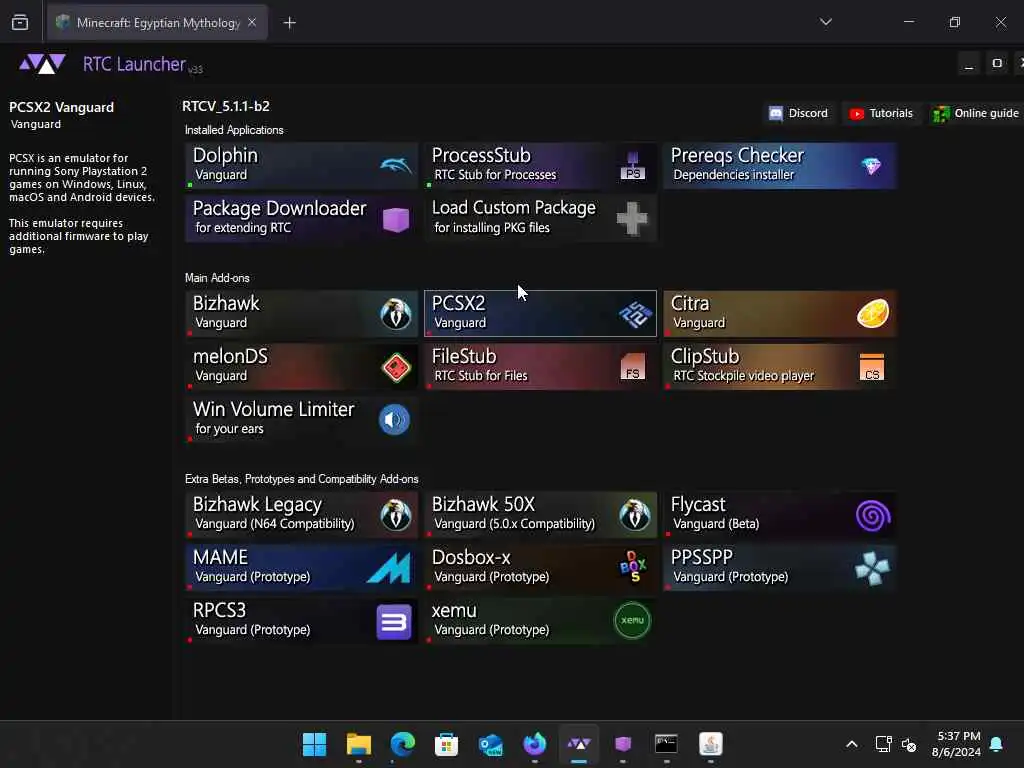The image size is (1024, 768).
Task: Open the Discord link button
Action: pos(799,114)
